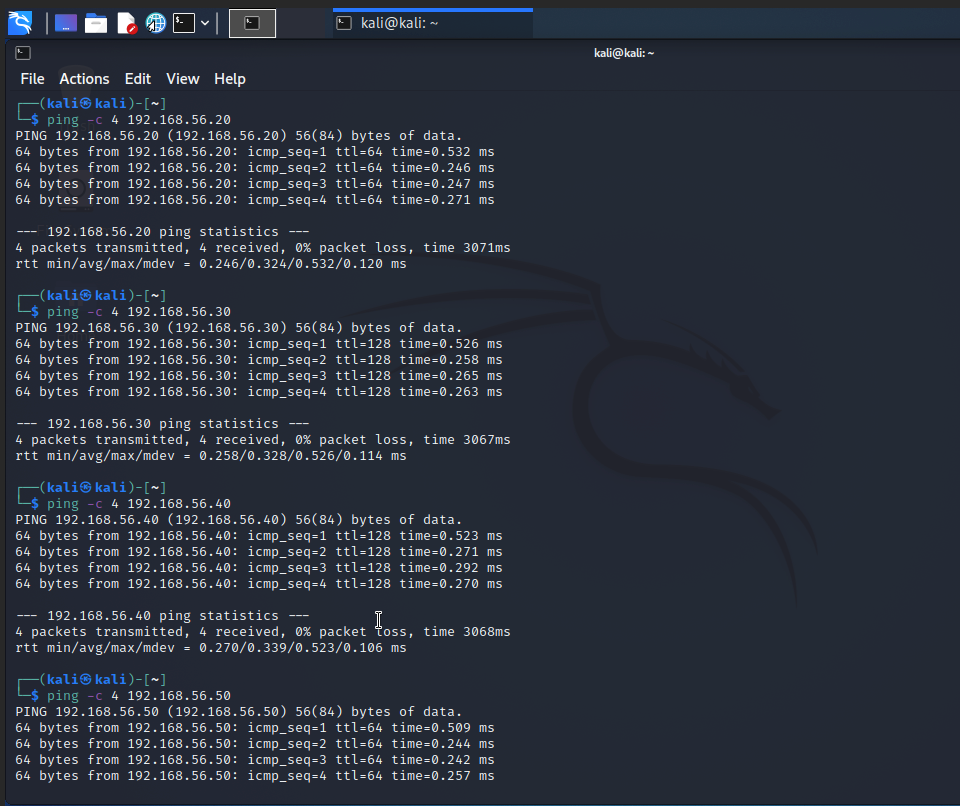Screen dimensions: 960x806
Task: Click the kali@kali: ~ window title
Action: pyautogui.click(x=624, y=53)
